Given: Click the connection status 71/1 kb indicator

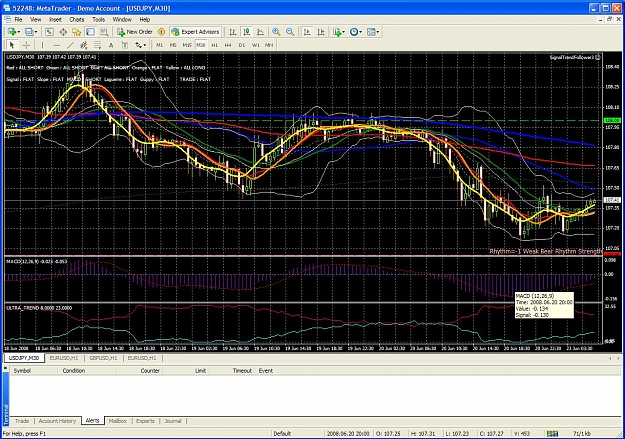Looking at the screenshot, I should pyautogui.click(x=582, y=433).
